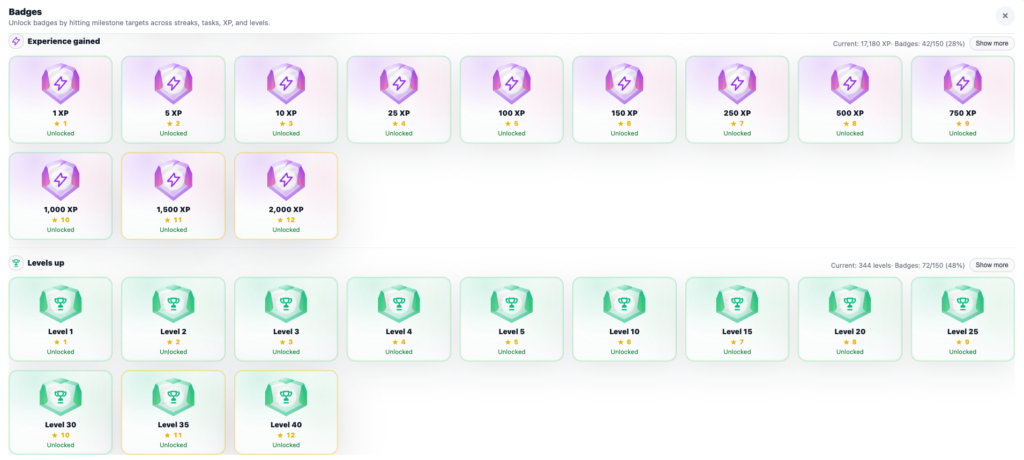Click the Level 1 trophy badge icon
1024x460 pixels.
tap(60, 302)
